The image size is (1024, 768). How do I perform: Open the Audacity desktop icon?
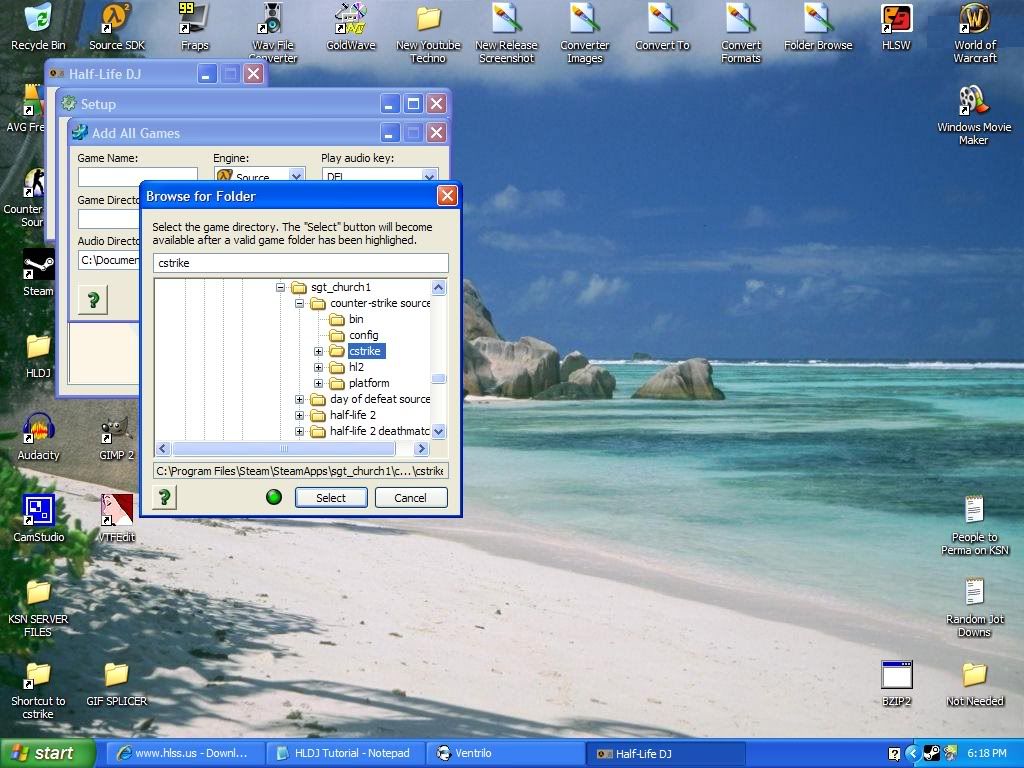(x=38, y=430)
